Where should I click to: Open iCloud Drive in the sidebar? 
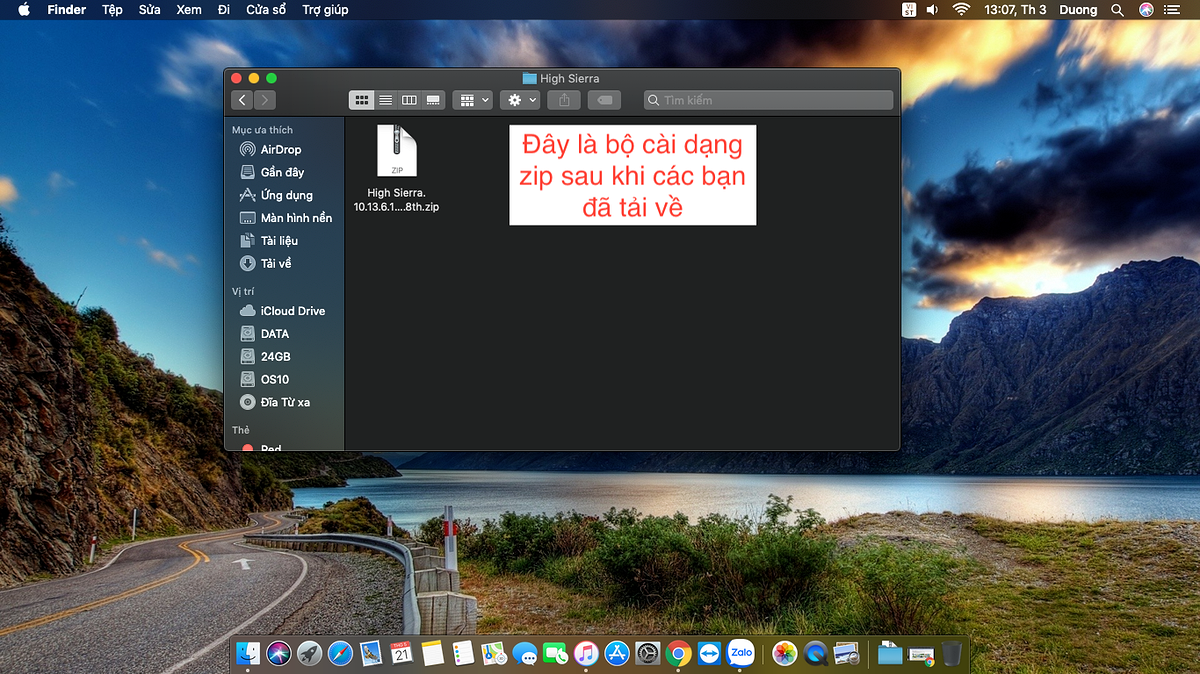282,311
